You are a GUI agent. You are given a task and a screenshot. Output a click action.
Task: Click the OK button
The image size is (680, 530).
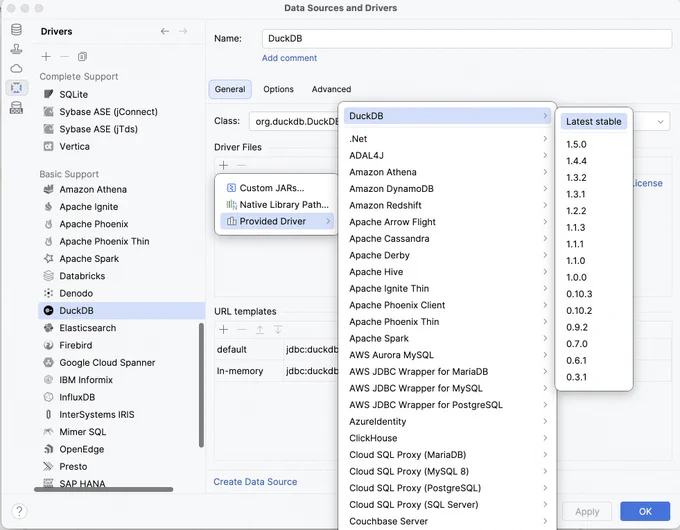[x=645, y=511]
